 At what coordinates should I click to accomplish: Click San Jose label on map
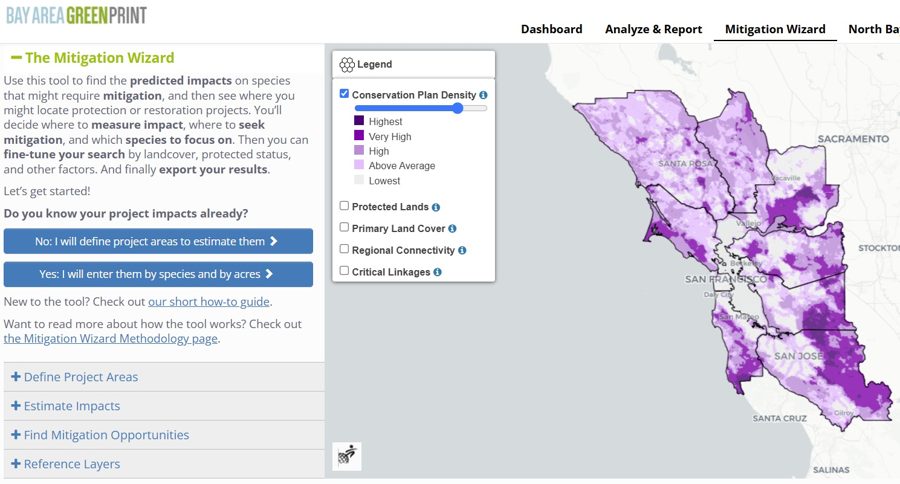click(x=798, y=356)
